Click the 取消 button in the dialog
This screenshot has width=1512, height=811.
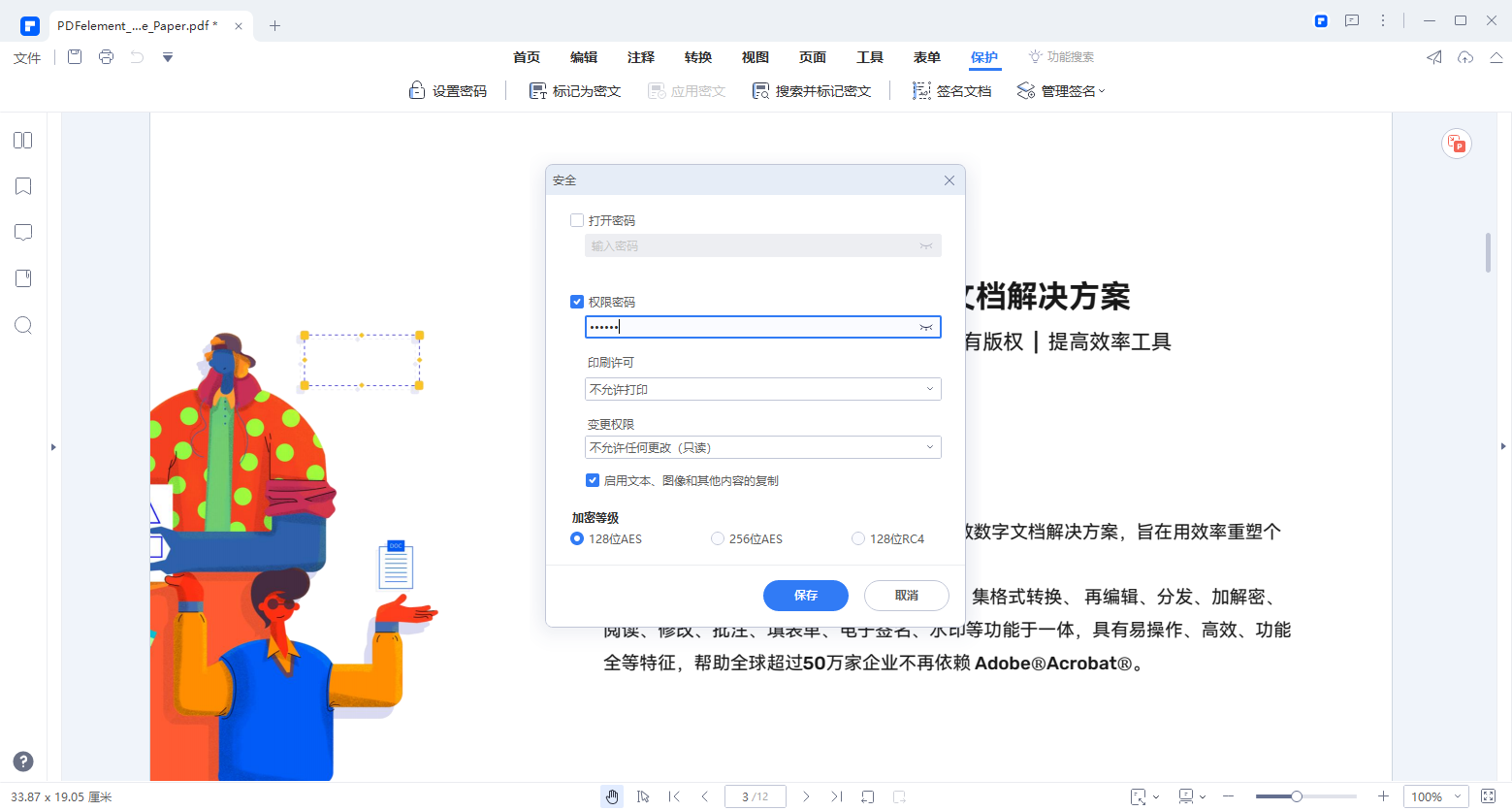coord(906,595)
